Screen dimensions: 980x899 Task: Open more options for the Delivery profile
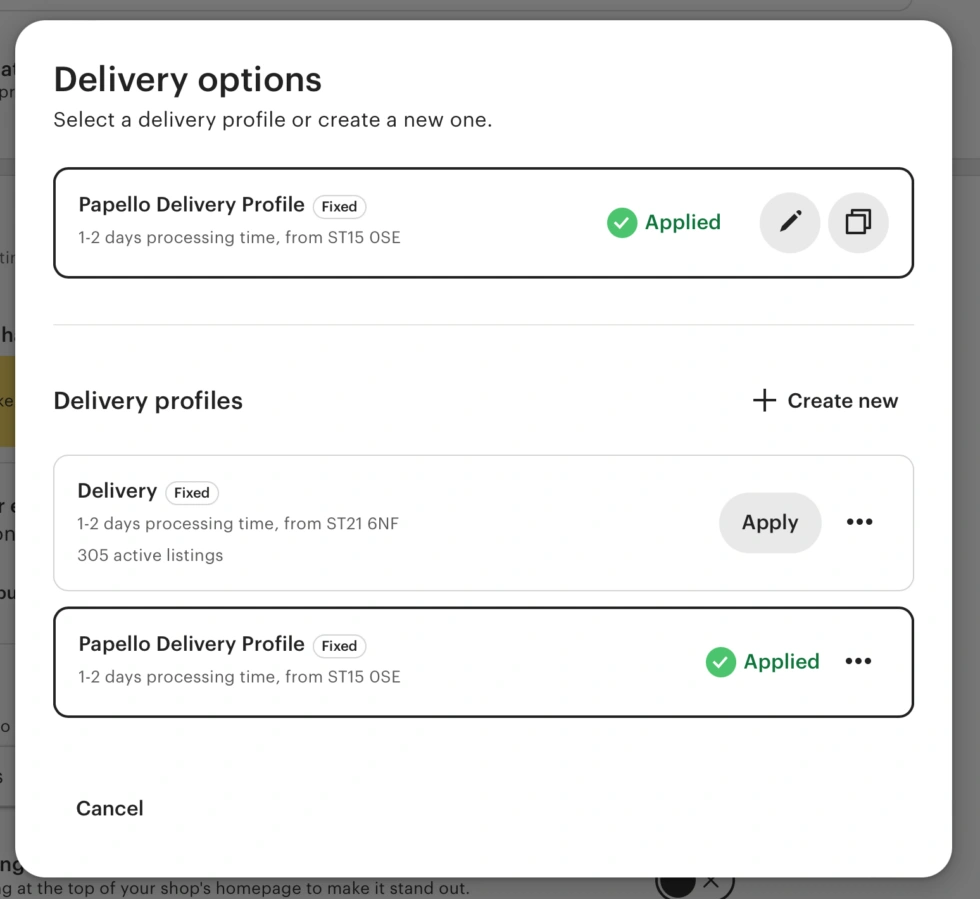[859, 522]
